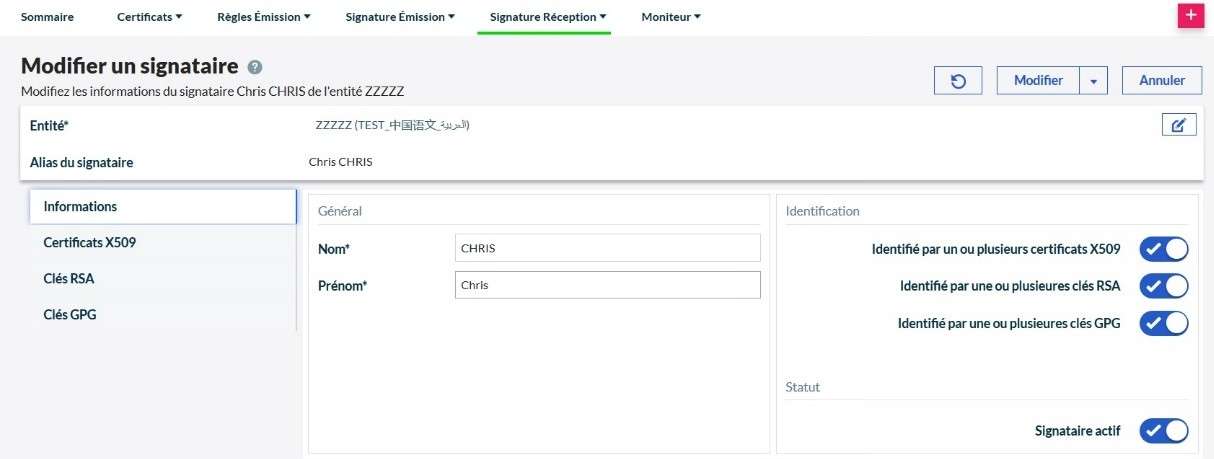Viewport: 1214px width, 459px height.
Task: Open the Moniteur menu
Action: click(671, 17)
